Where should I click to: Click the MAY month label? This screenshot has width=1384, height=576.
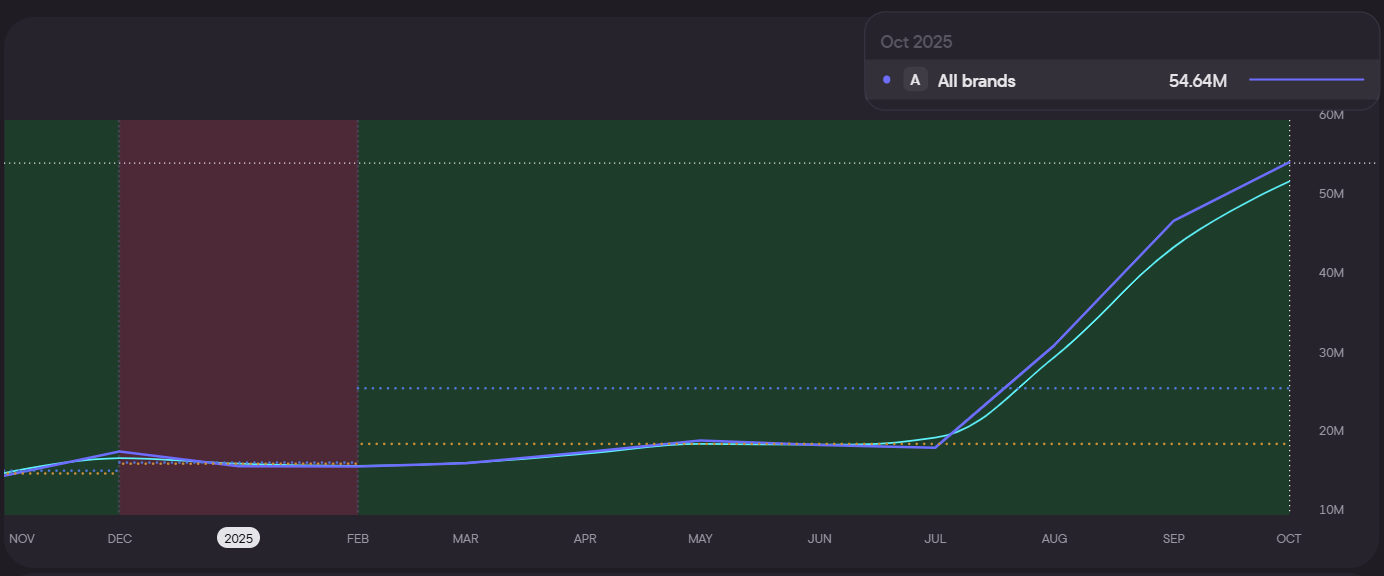click(x=700, y=538)
